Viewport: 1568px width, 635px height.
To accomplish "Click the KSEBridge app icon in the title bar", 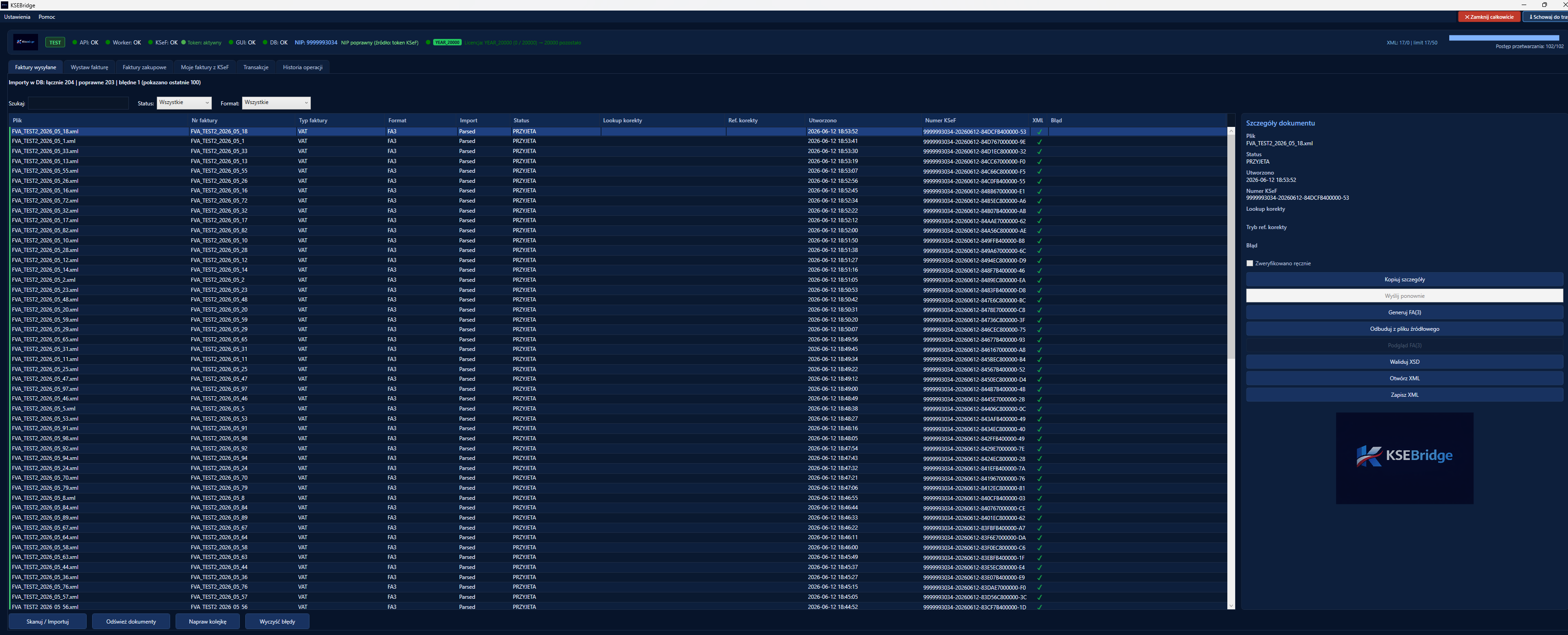I will (x=5, y=5).
